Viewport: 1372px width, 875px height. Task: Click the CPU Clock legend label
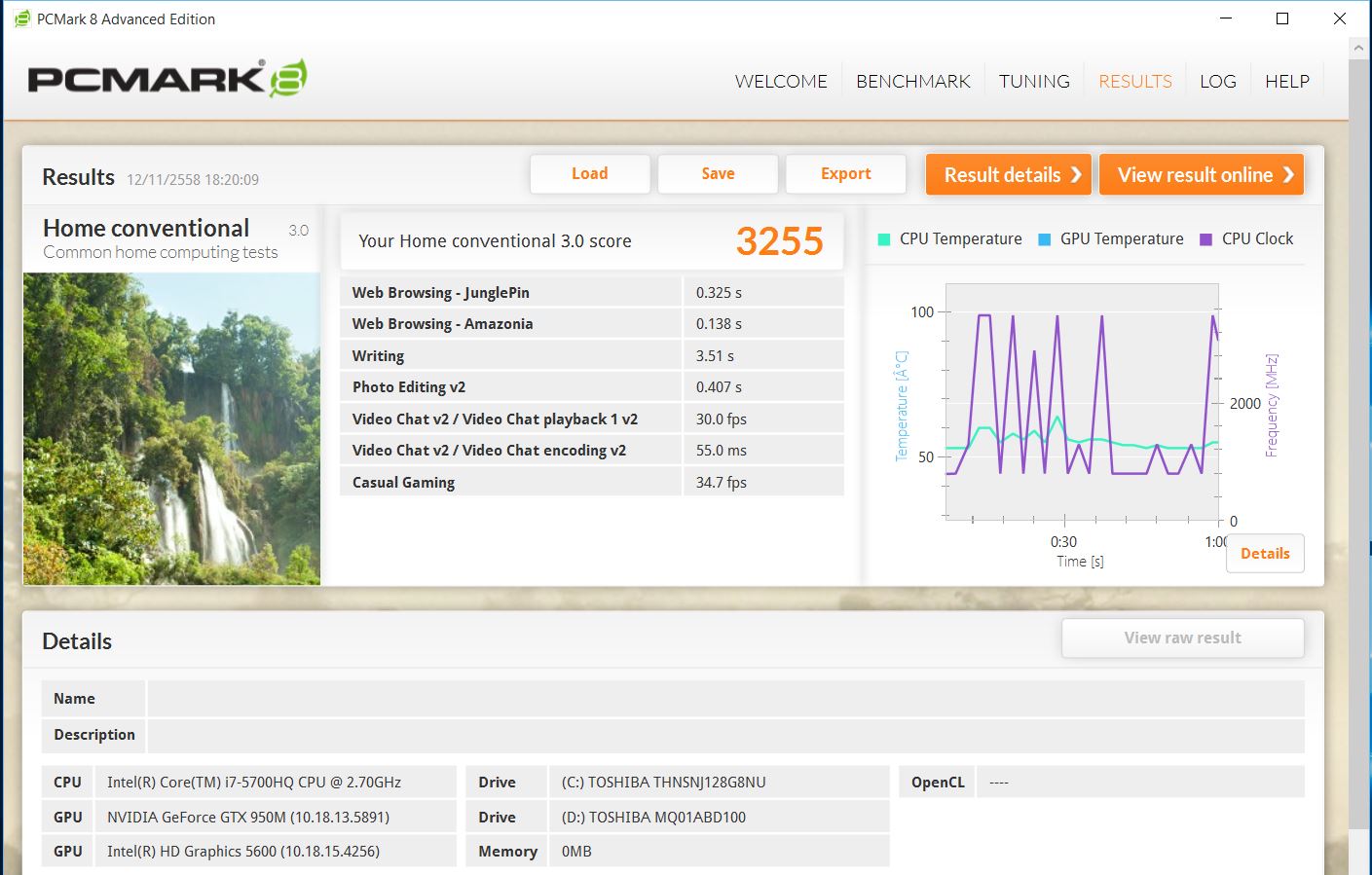click(x=1257, y=239)
